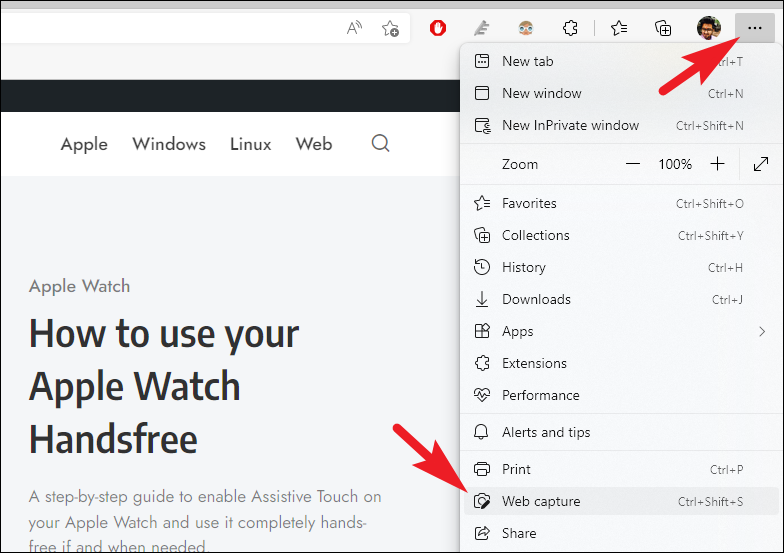Open the Collections toolbar icon
This screenshot has height=553, width=784.
point(663,28)
